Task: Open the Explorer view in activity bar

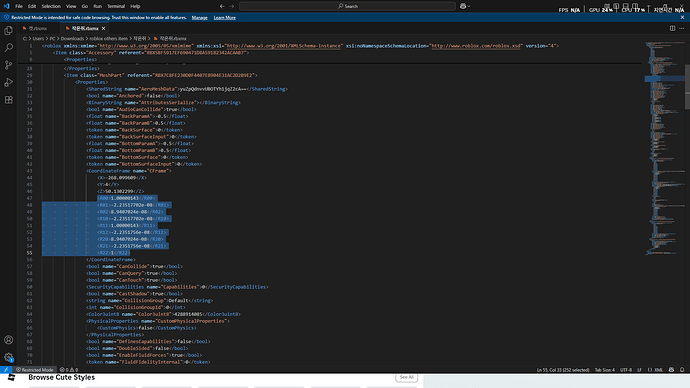Action: [x=8, y=30]
